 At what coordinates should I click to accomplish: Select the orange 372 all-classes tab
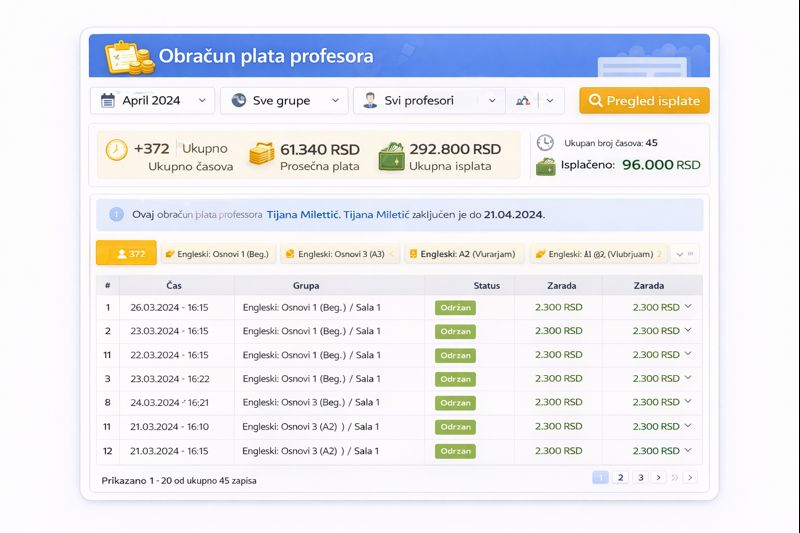coord(126,253)
